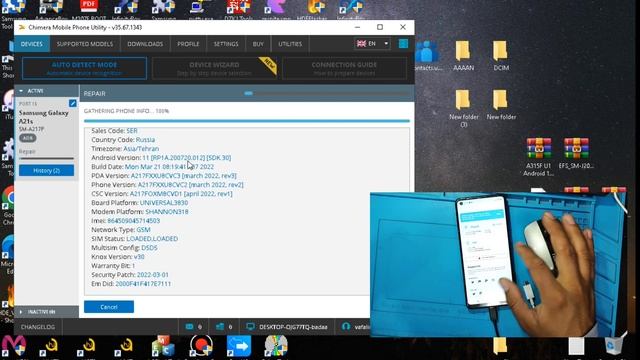Image resolution: width=640 pixels, height=360 pixels.
Task: Click the Modem Platform SHANNON318 value
Action: pyautogui.click(x=167, y=212)
